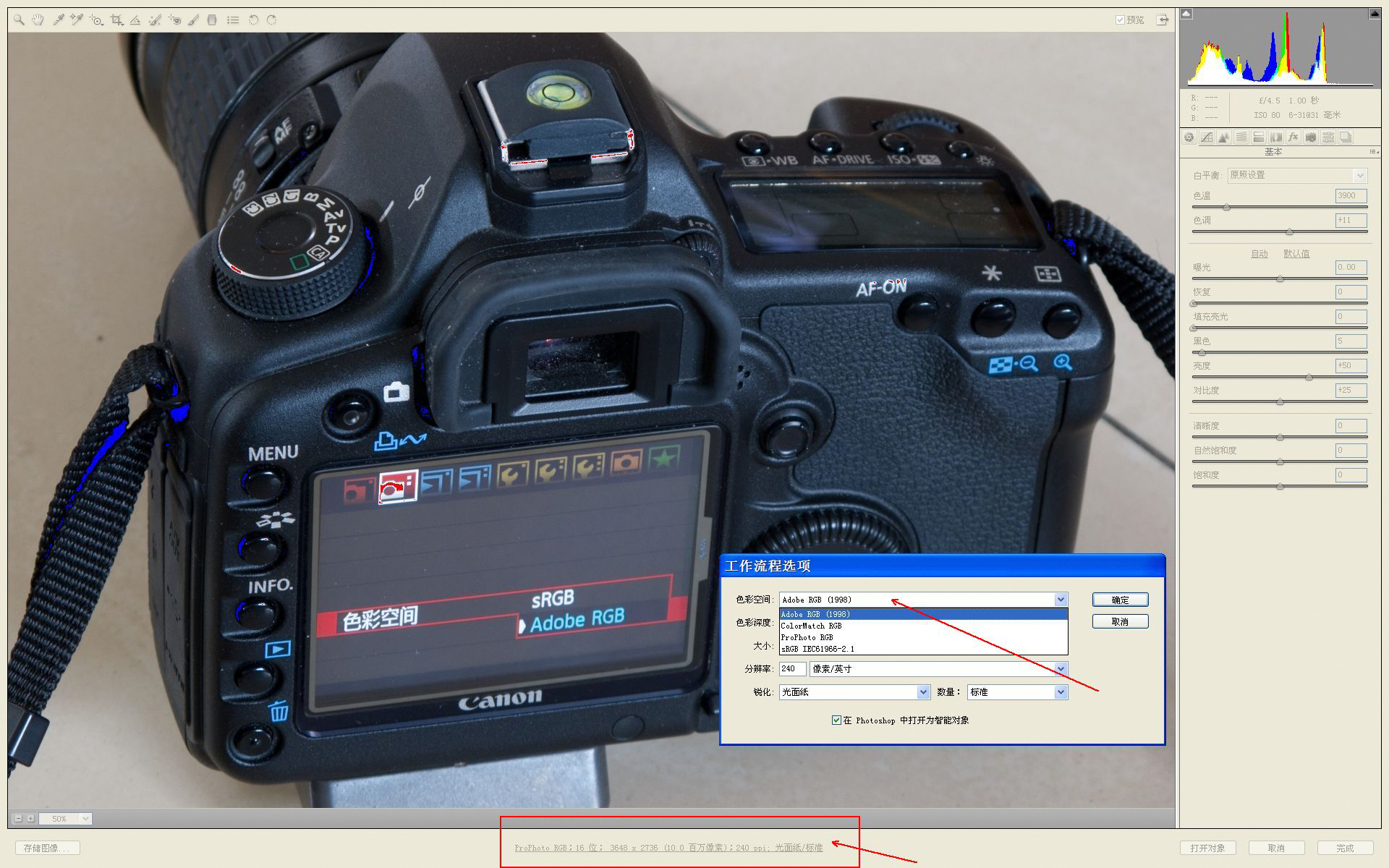Select the Color Sampler tool

tap(77, 20)
